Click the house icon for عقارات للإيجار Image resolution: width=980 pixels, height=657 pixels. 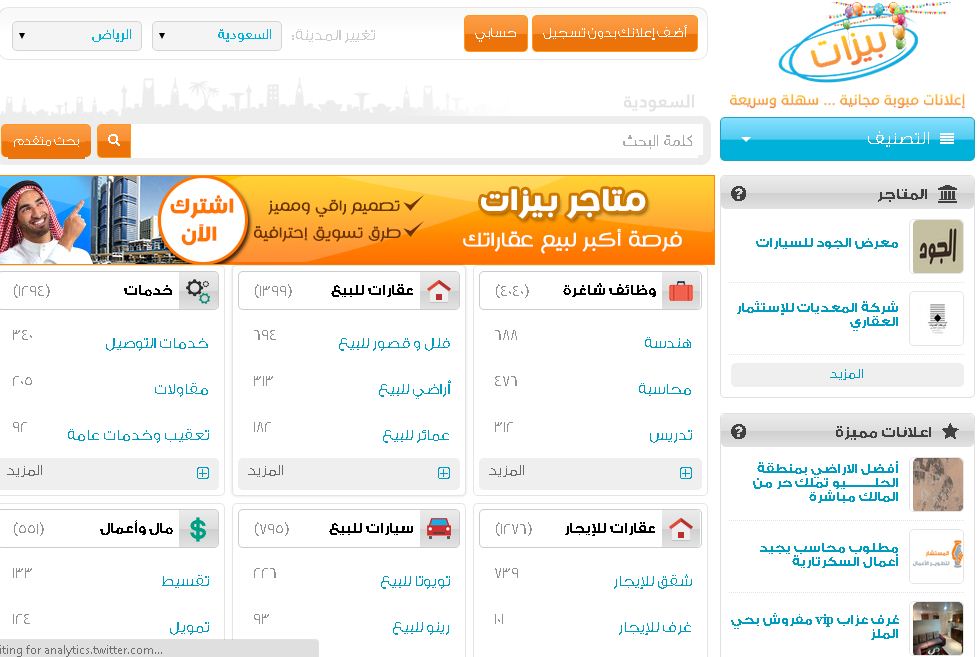681,529
